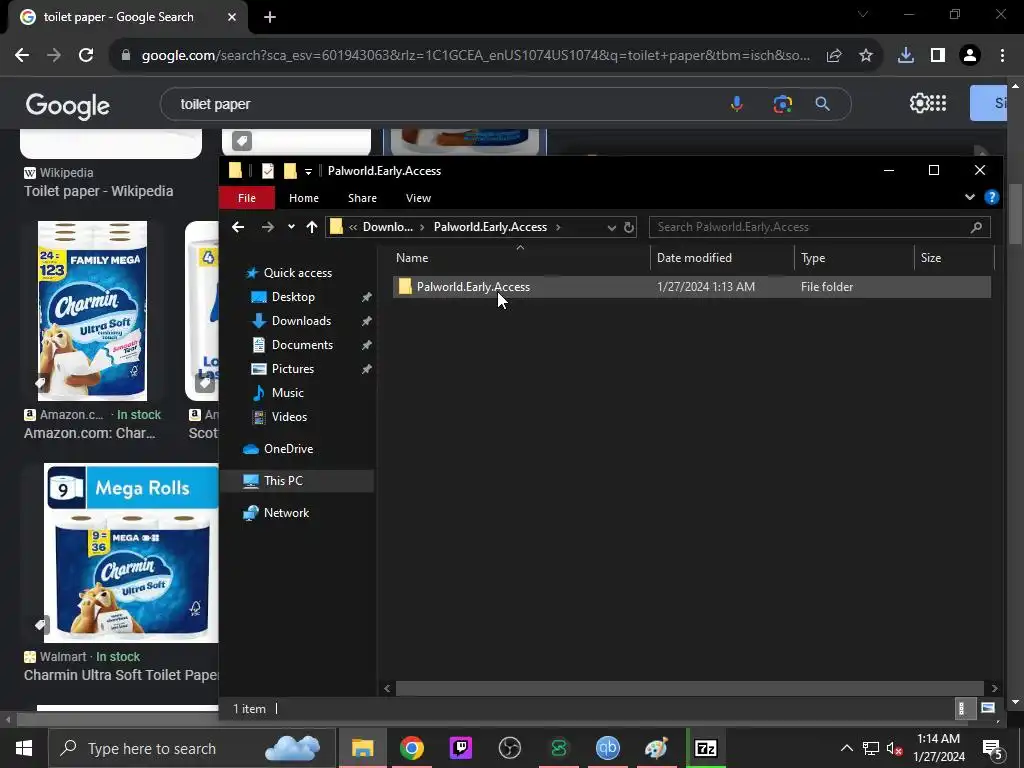1024x768 pixels.
Task: Open Google apps grid
Action: point(938,103)
